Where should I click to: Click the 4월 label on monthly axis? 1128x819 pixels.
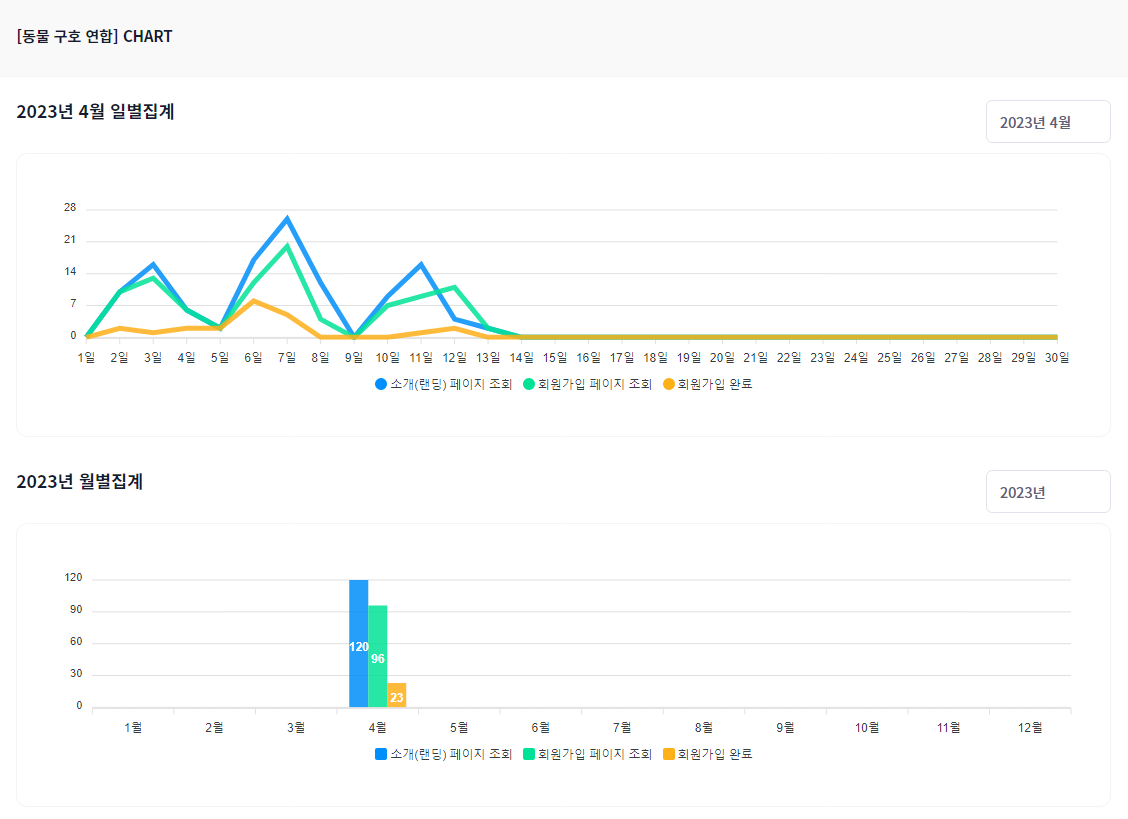click(x=377, y=727)
